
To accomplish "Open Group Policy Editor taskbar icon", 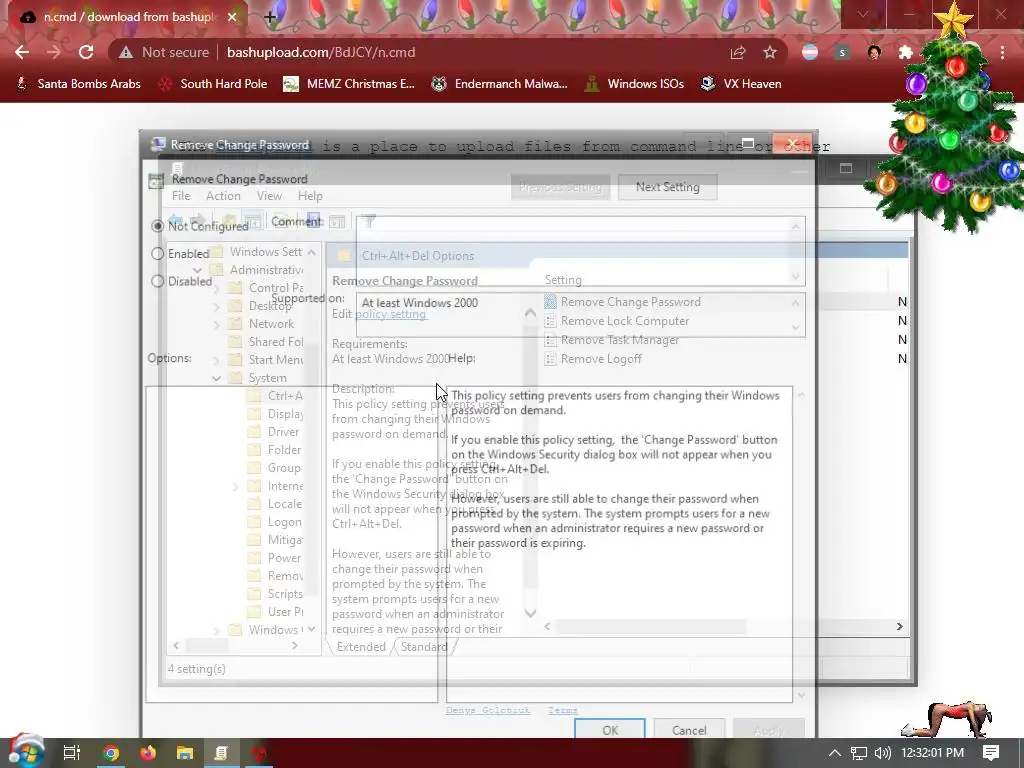I will pyautogui.click(x=221, y=753).
